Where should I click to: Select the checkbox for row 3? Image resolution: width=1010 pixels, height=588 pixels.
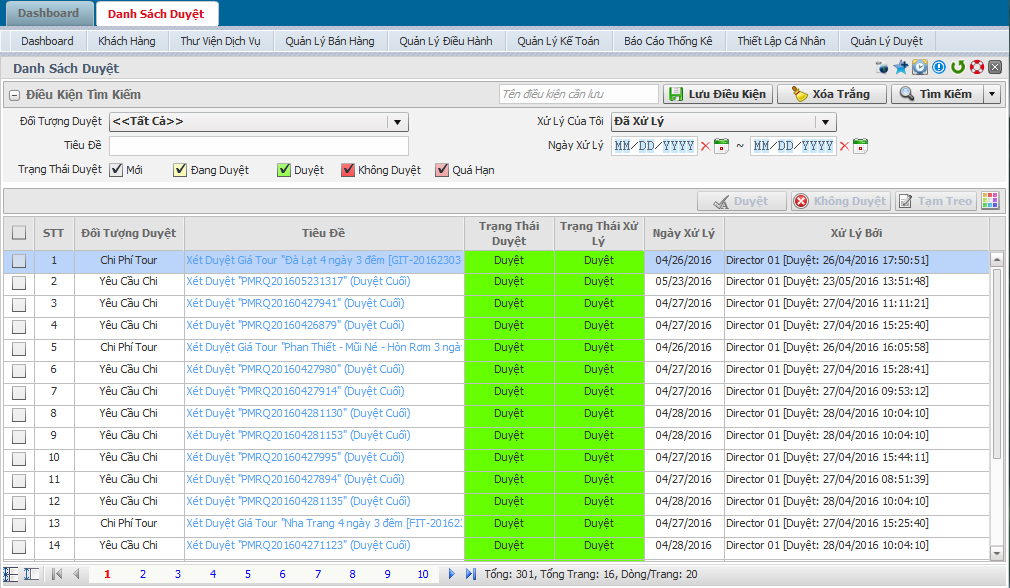[19, 304]
